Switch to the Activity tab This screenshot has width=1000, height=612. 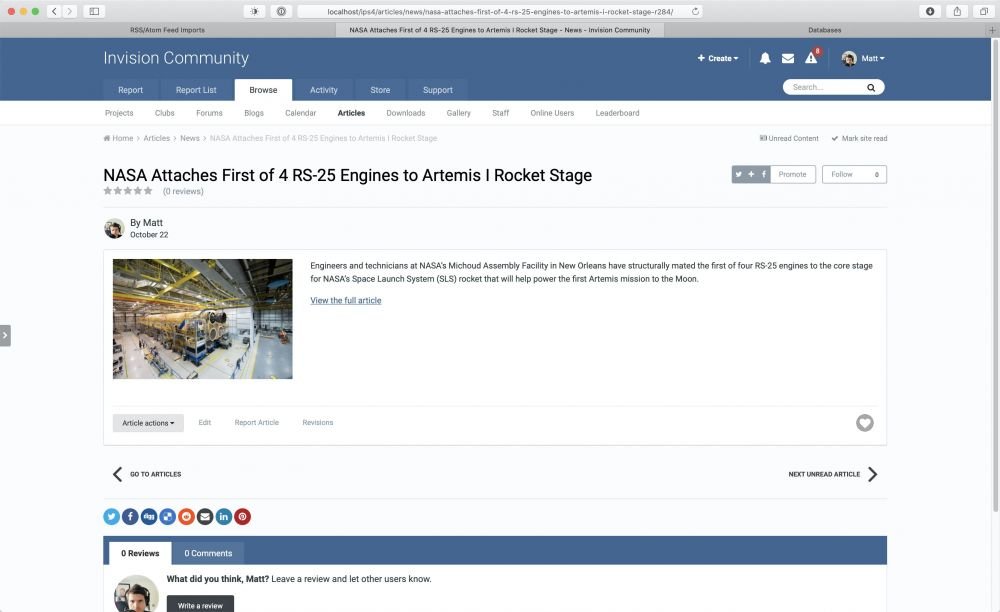coord(323,90)
